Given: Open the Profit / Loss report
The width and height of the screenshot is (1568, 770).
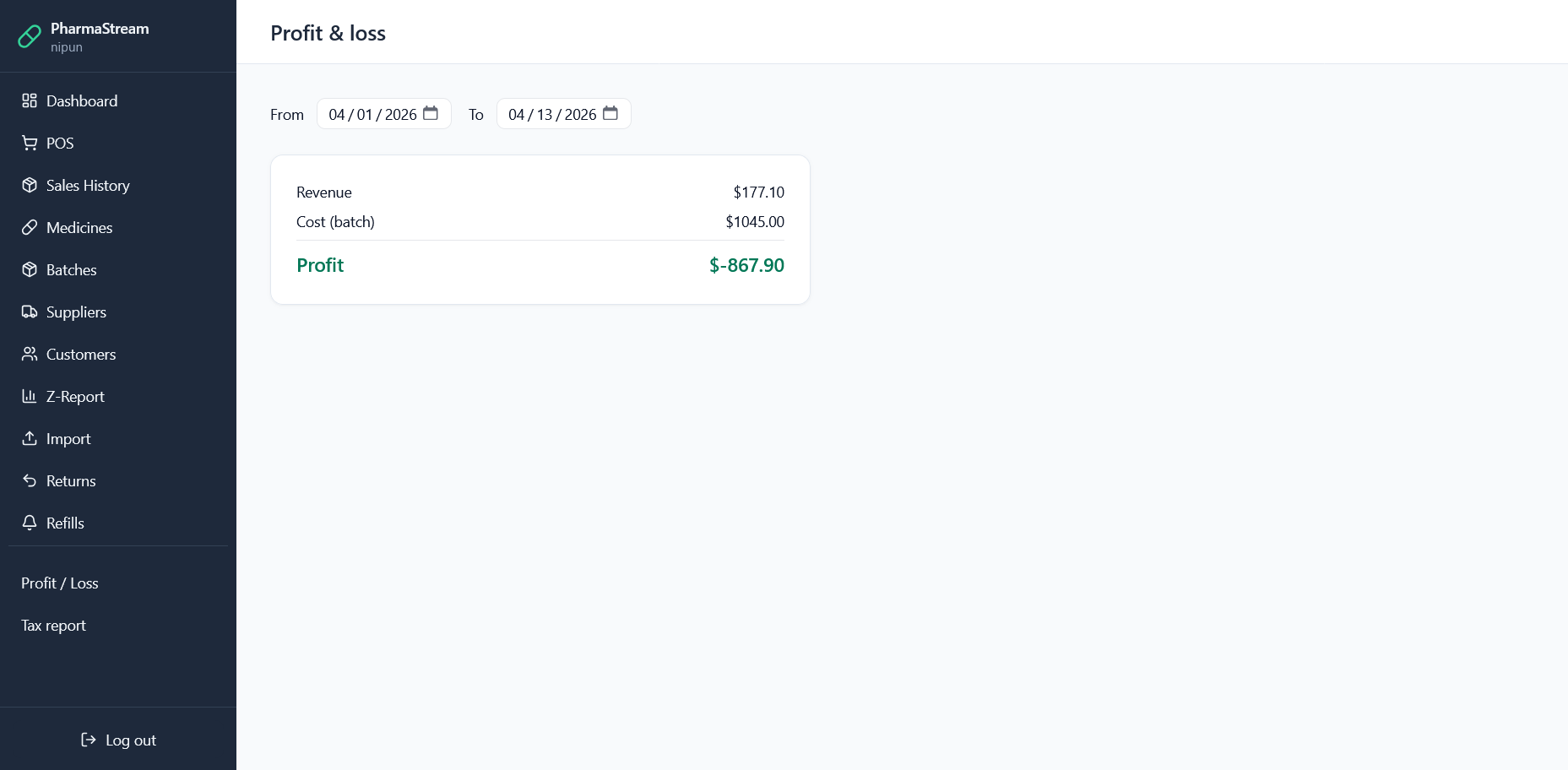Looking at the screenshot, I should (60, 583).
